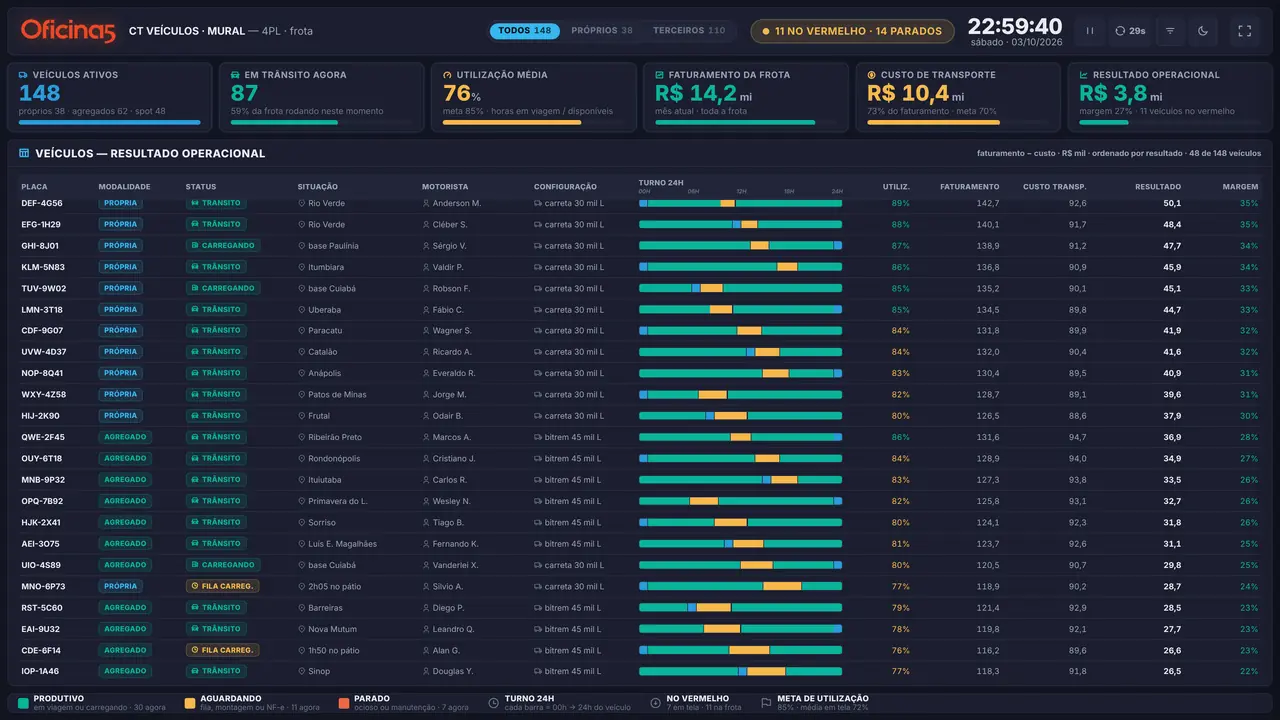The height and width of the screenshot is (720, 1280).
Task: Click the FILA CARREG. status on CDE-6F14 row
Action: (x=222, y=650)
